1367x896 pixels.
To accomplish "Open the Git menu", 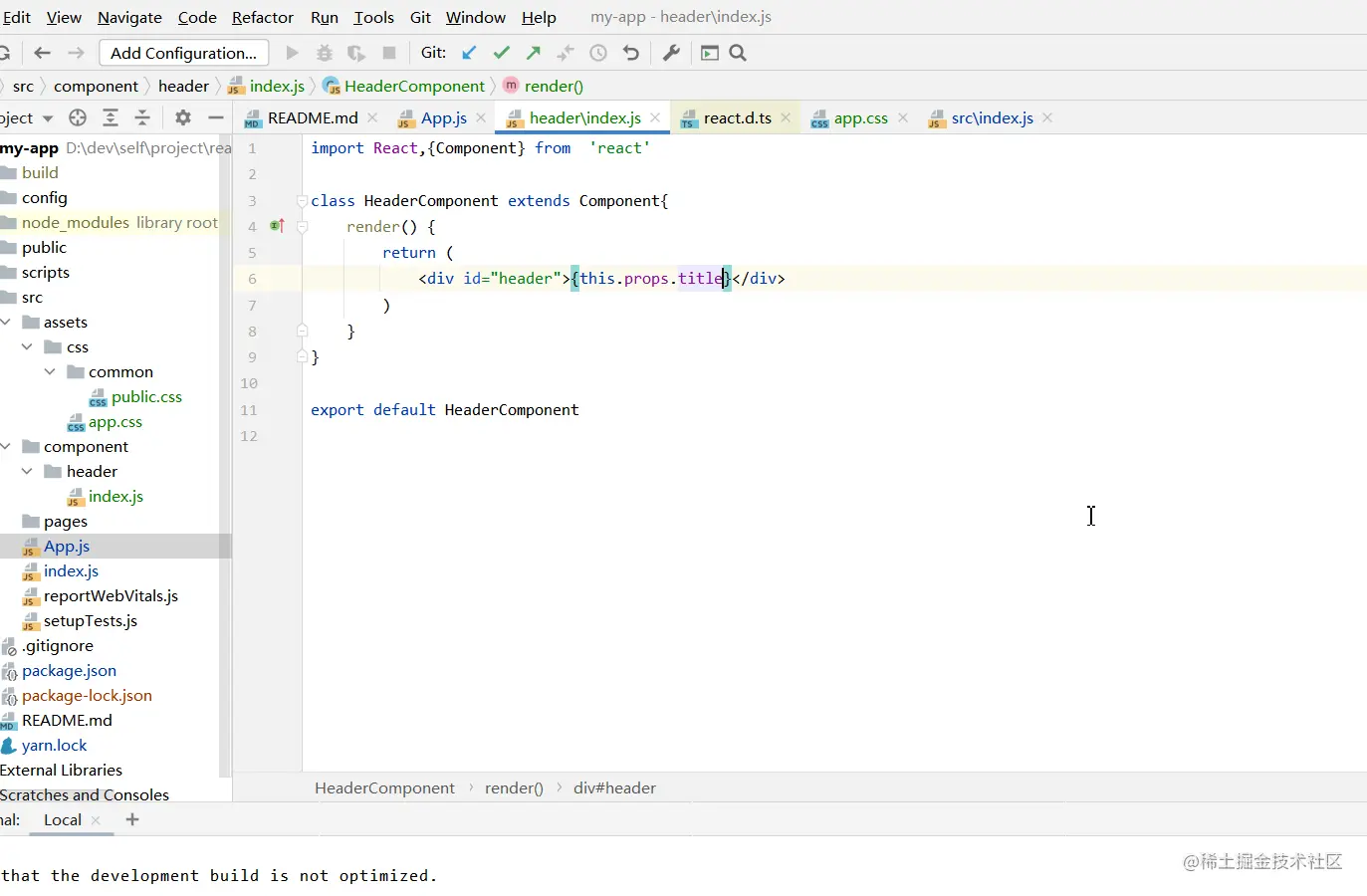I will (x=420, y=17).
